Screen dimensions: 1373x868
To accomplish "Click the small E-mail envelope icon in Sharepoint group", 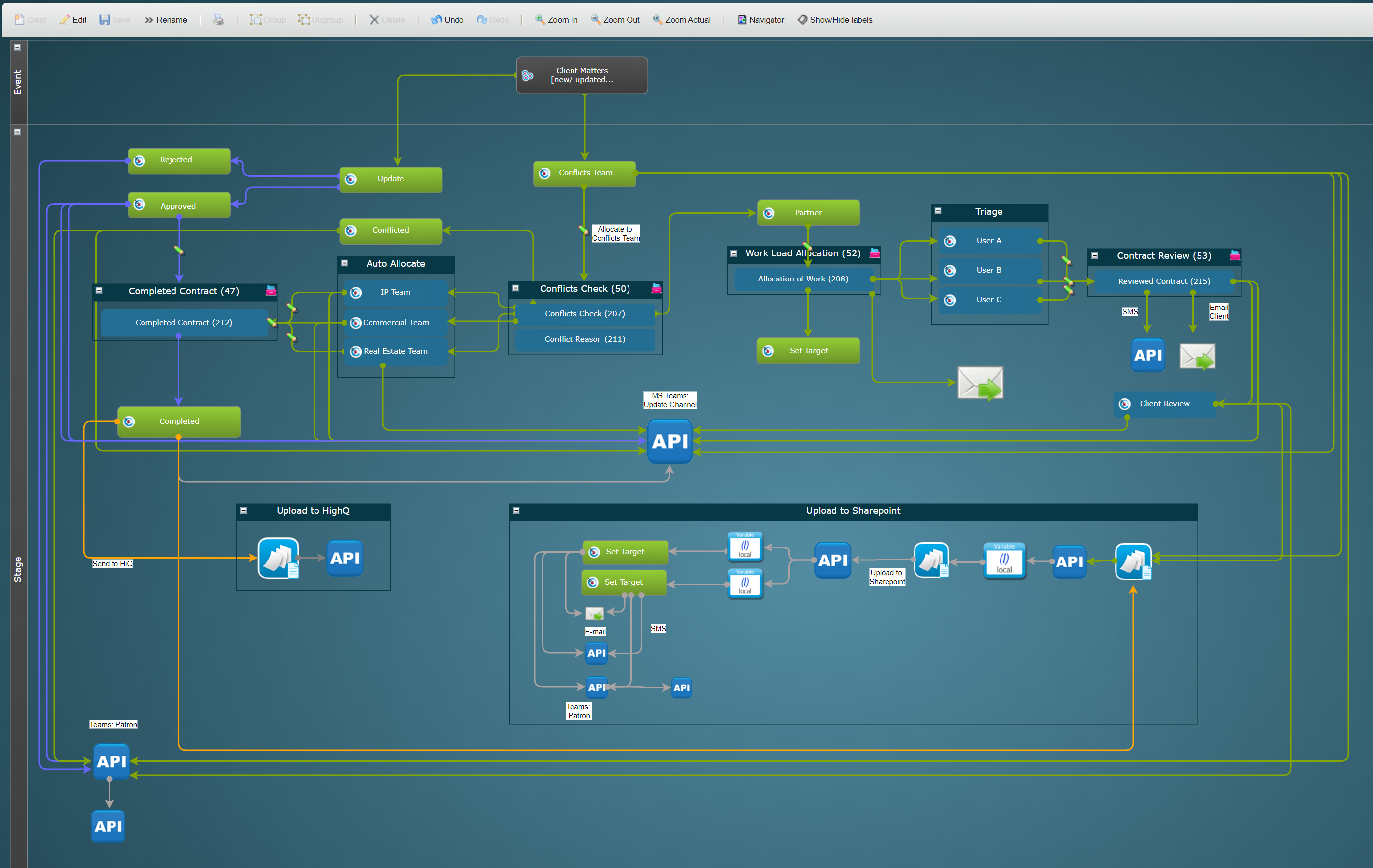I will pyautogui.click(x=595, y=613).
